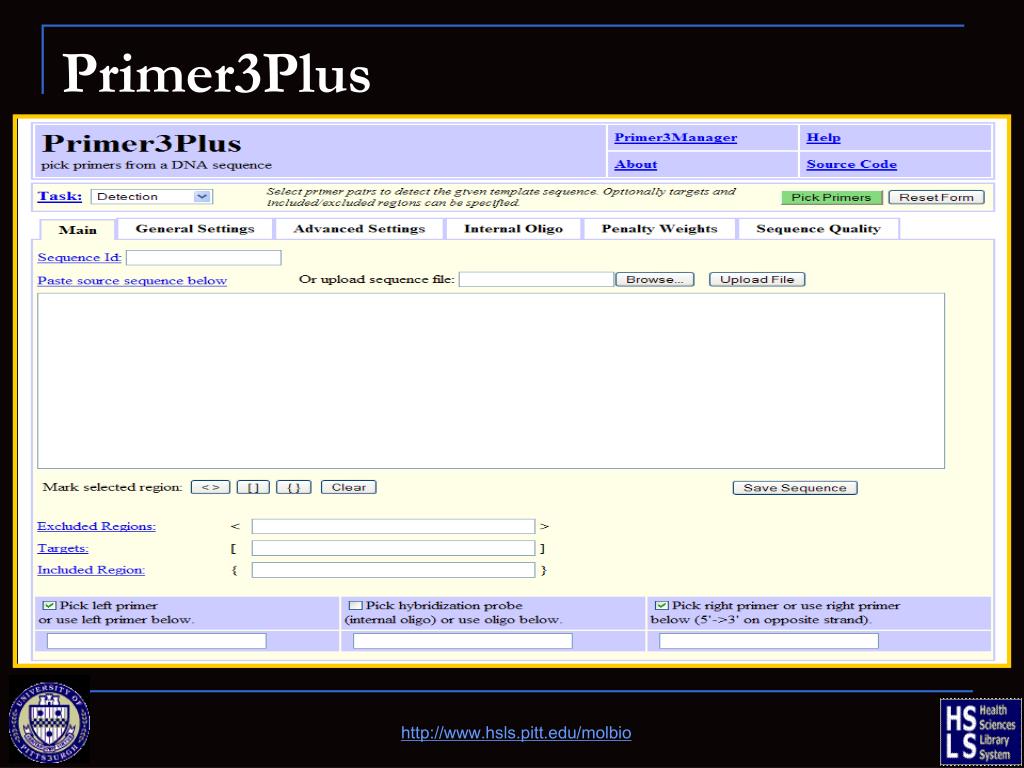Uncheck the Pick right primer checkbox
Screen dimensions: 1024x768
pos(662,606)
